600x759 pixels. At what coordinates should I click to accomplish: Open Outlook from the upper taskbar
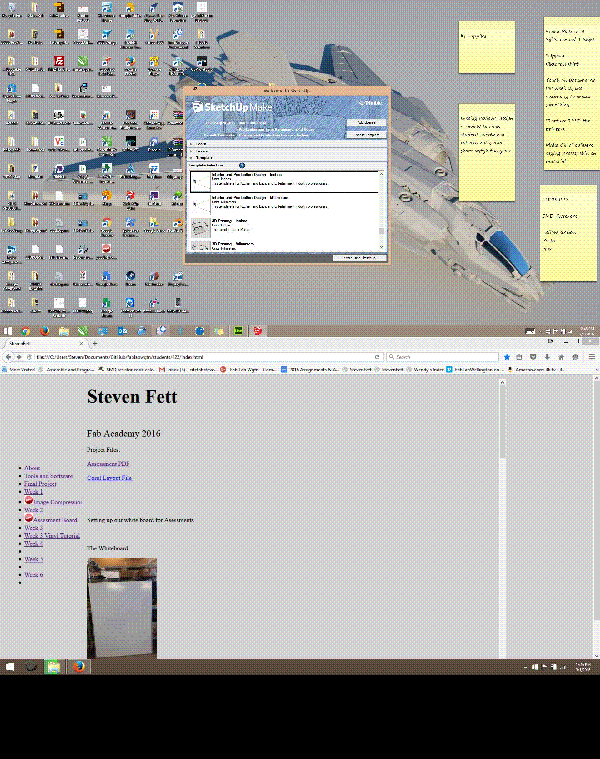pos(122,331)
